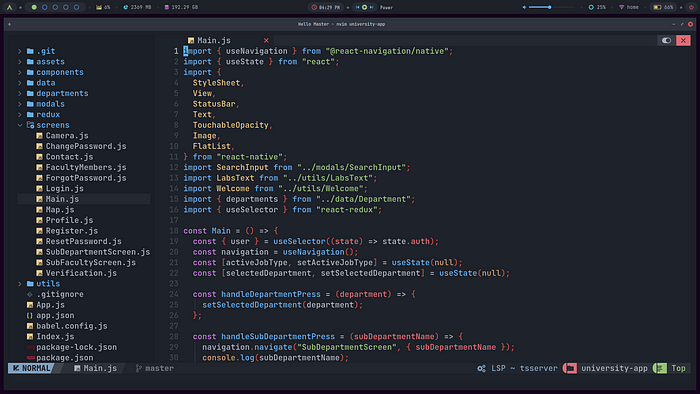
Task: Switch to the fifth workspace circle
Action: tap(76, 8)
